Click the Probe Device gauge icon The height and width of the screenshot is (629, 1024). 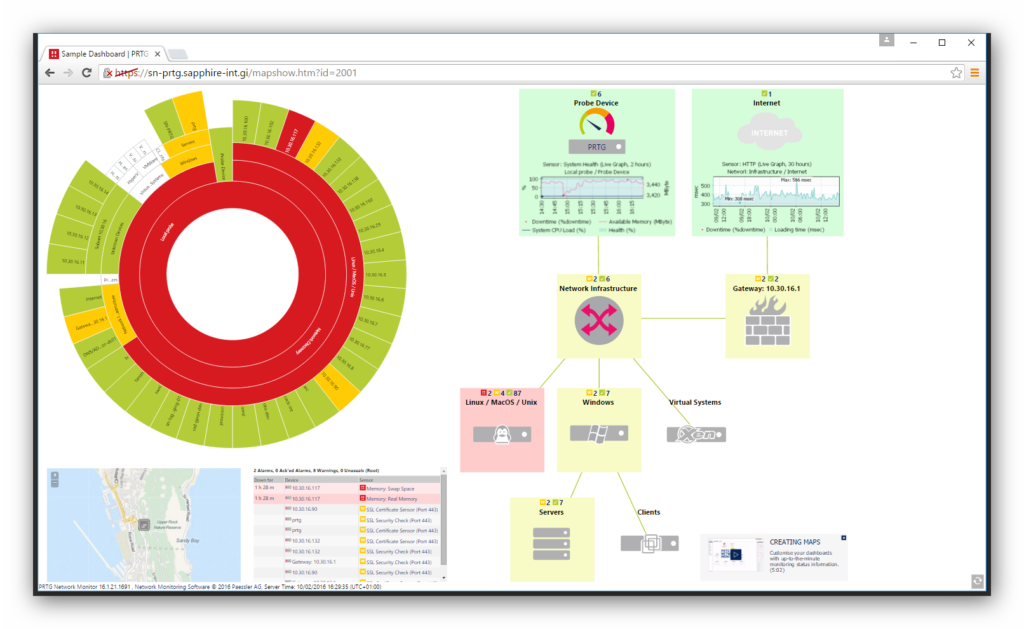point(597,124)
